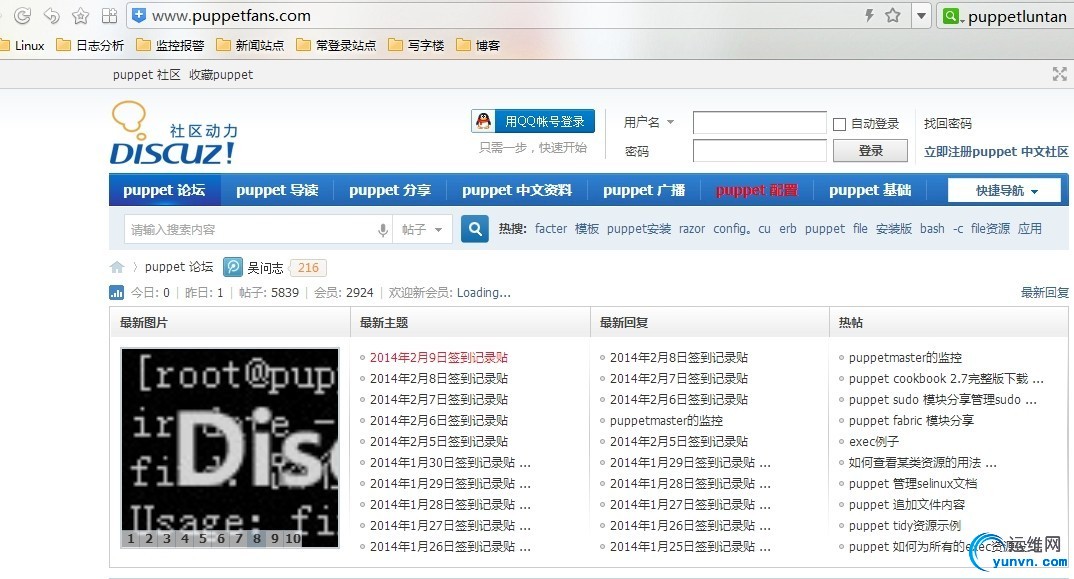Open the 新闻站点 bookmark folder
The height and width of the screenshot is (579, 1074).
[x=250, y=45]
